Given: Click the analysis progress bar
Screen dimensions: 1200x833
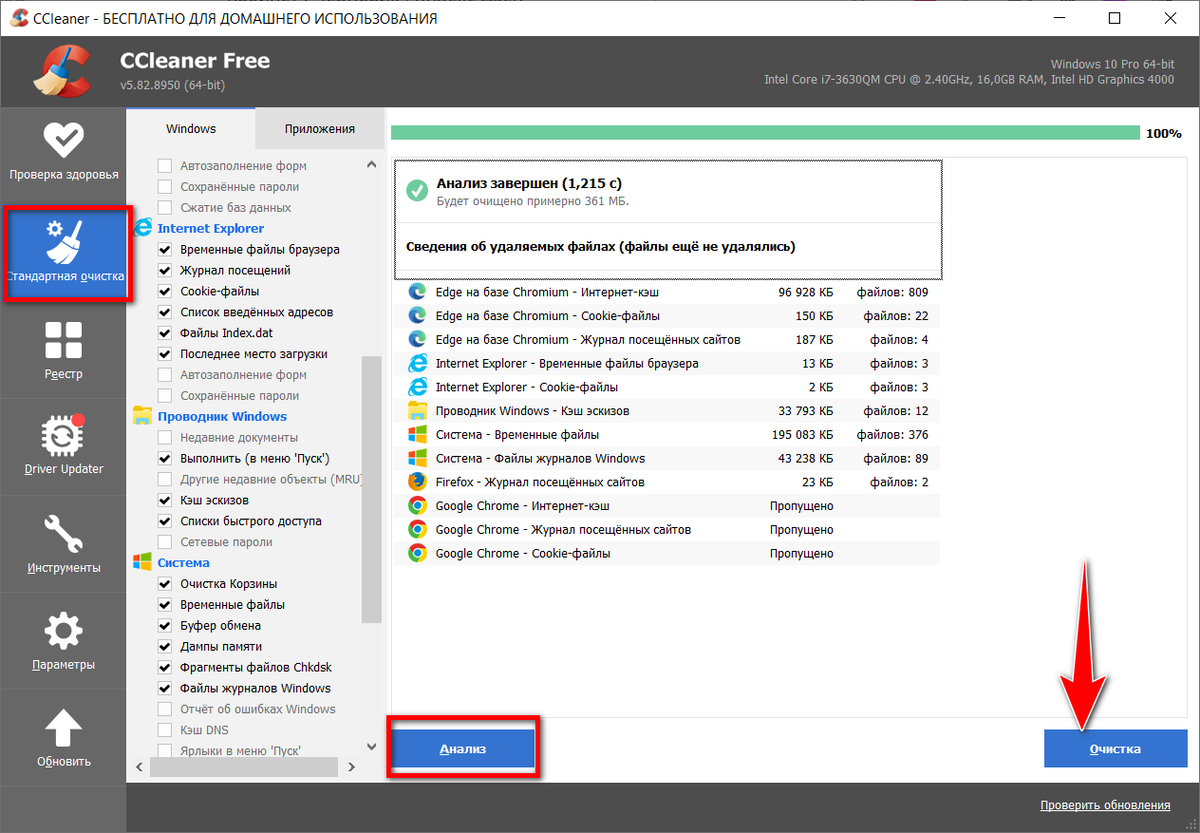Looking at the screenshot, I should pos(765,133).
